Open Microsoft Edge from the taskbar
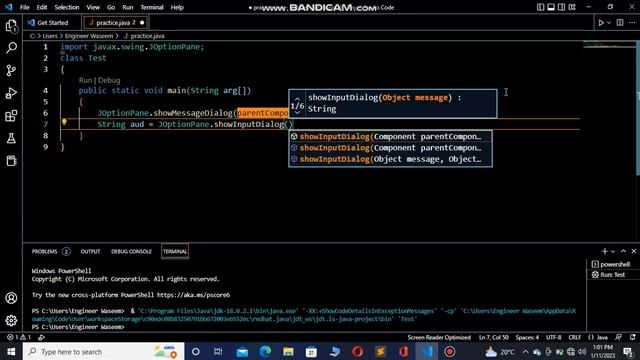 point(265,351)
